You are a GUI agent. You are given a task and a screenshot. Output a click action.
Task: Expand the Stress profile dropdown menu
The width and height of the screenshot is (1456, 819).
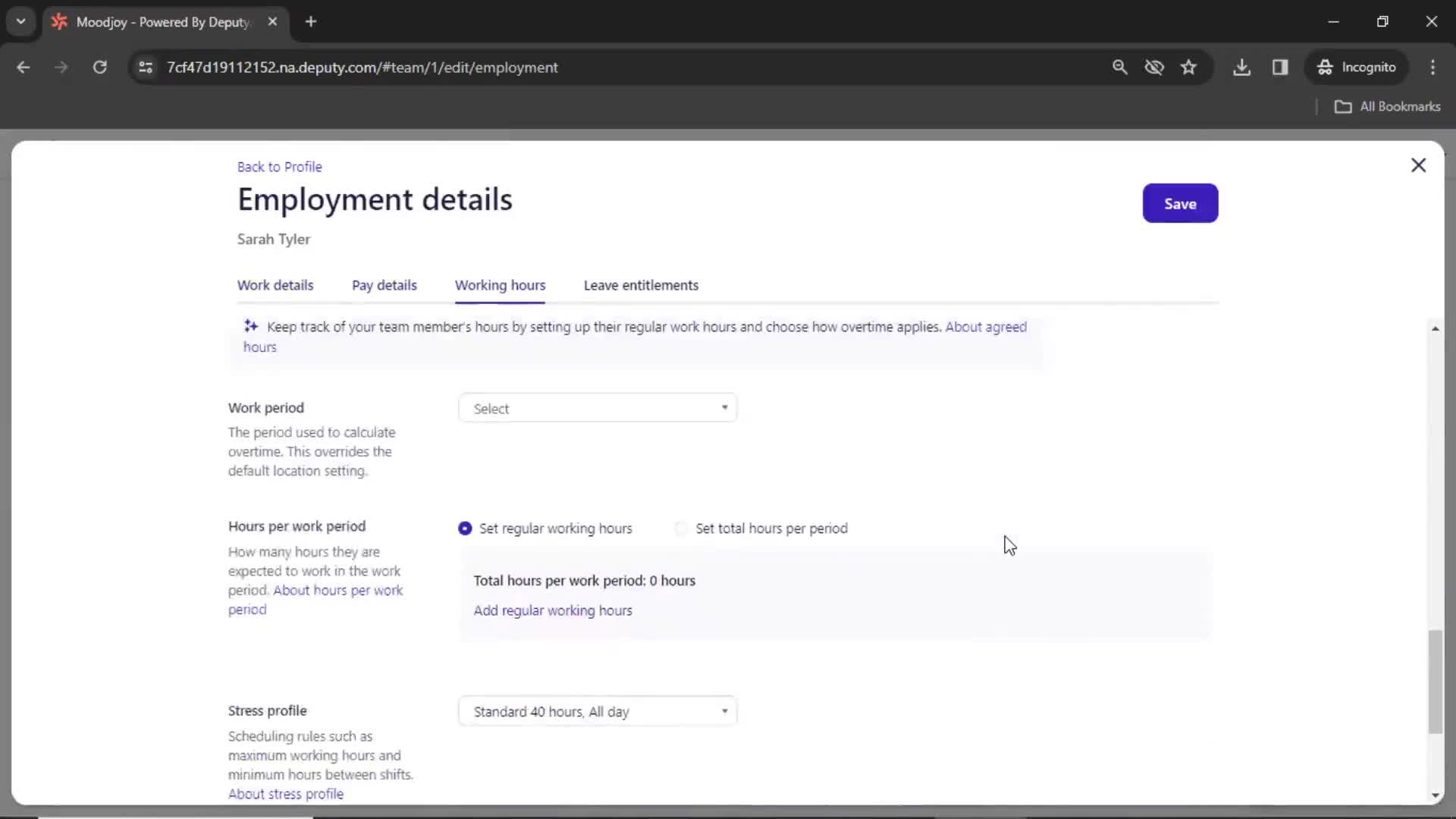pyautogui.click(x=596, y=711)
